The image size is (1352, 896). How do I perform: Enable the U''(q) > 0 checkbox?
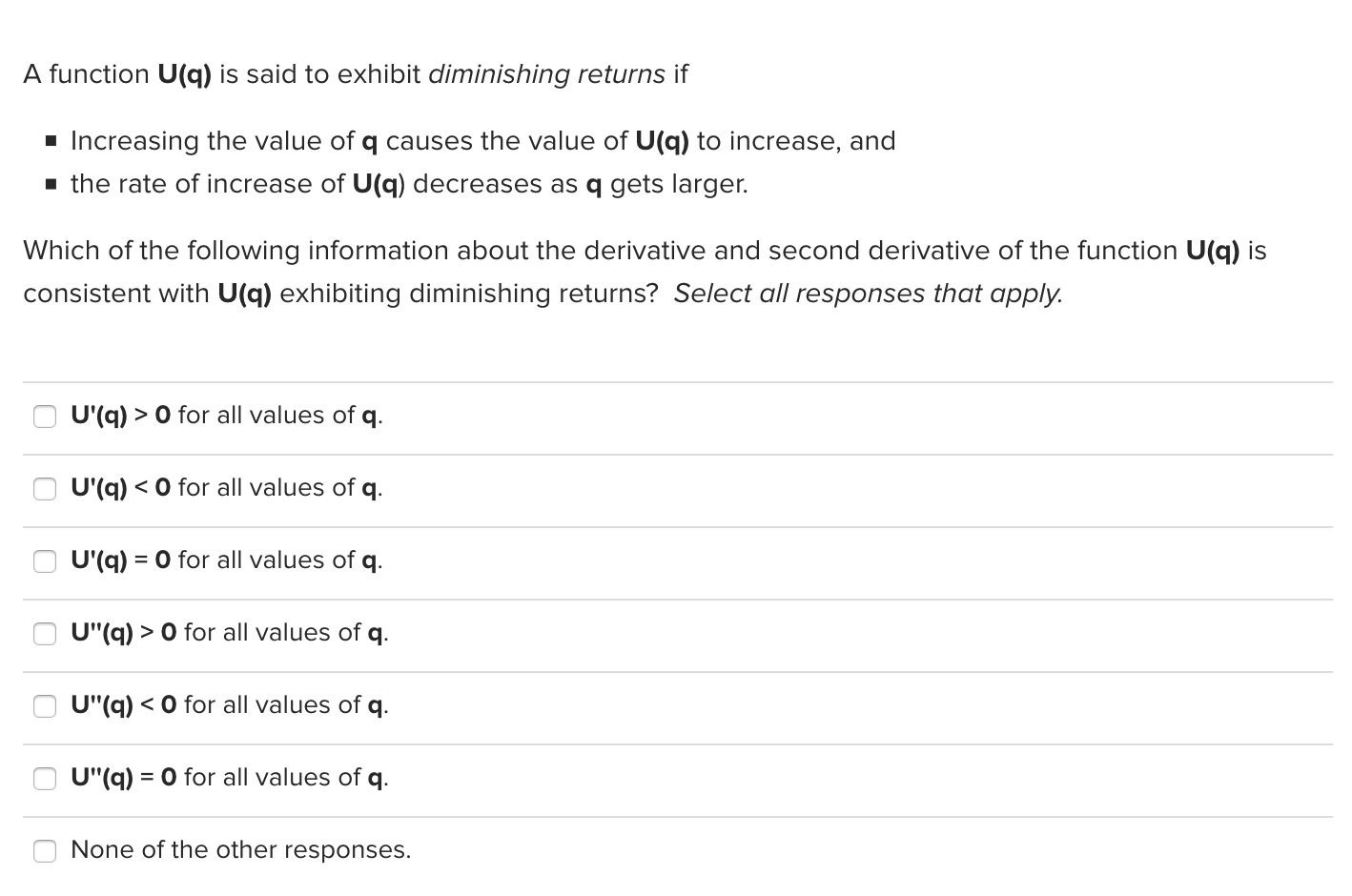point(46,634)
